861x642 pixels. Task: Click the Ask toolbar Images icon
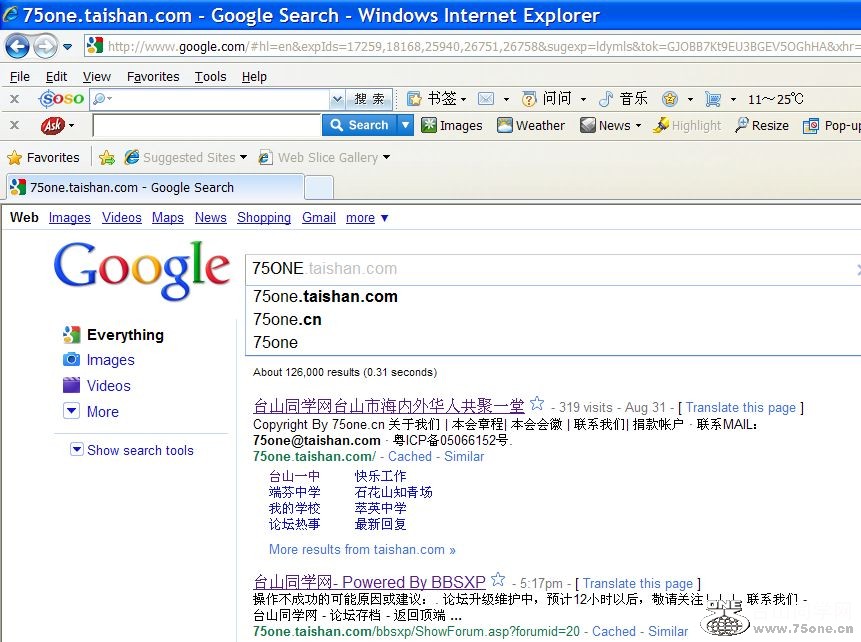(x=429, y=126)
